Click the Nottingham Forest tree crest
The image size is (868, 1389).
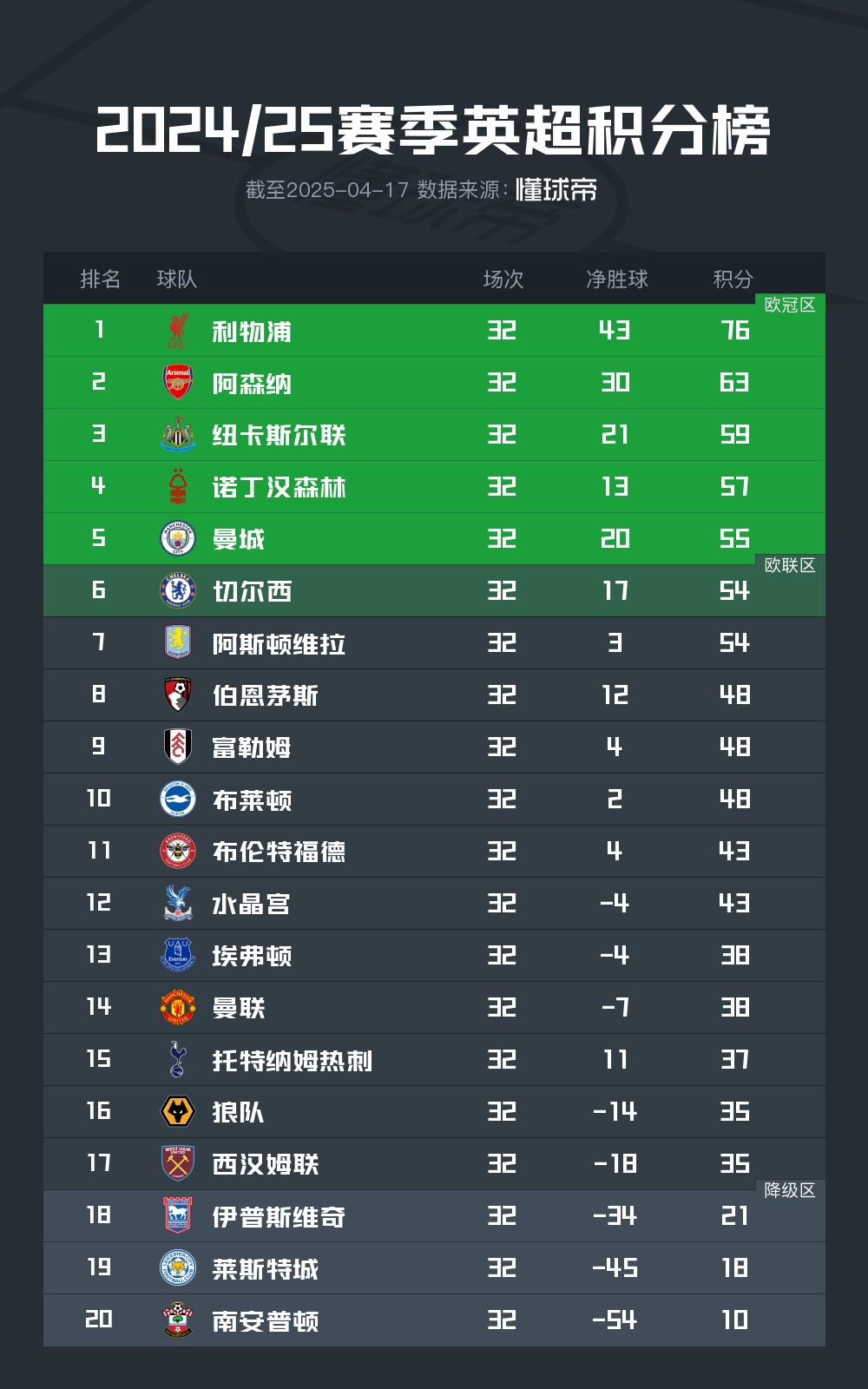click(x=178, y=487)
